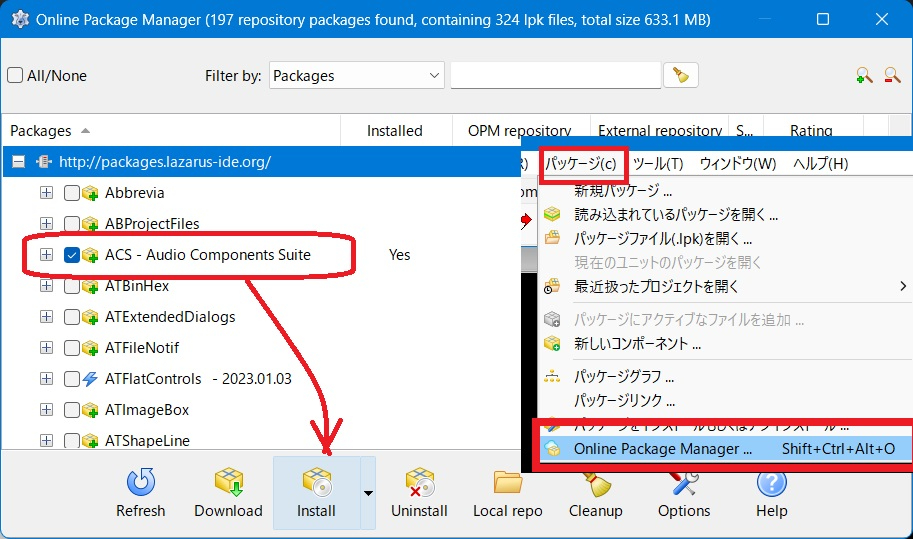Viewport: 913px width, 539px height.
Task: Open the Install button dropdown arrow
Action: click(x=368, y=493)
